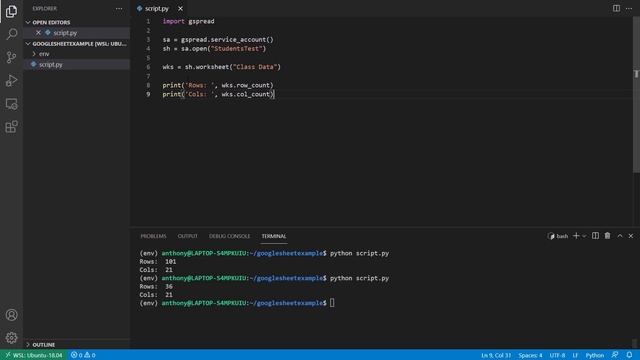Viewport: 640px width, 360px height.
Task: Select script.py in file tree
Action: point(51,64)
